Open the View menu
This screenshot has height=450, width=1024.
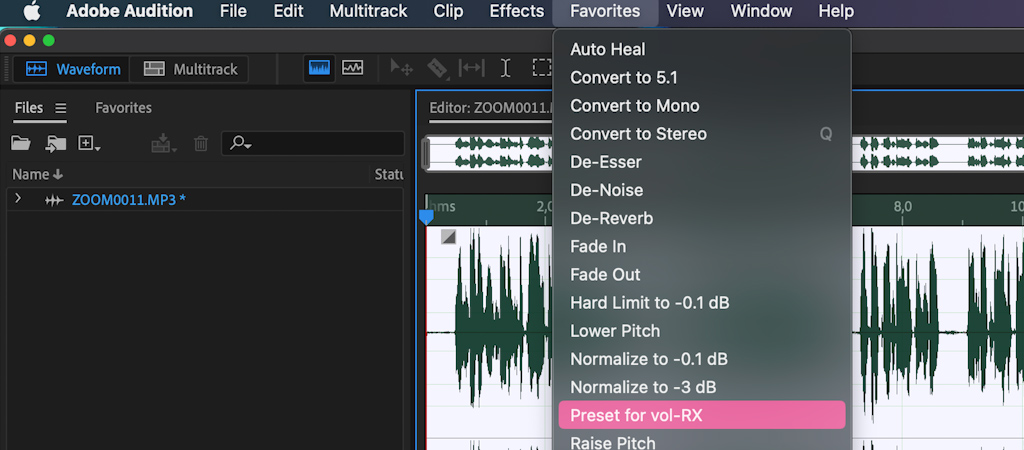pos(685,11)
